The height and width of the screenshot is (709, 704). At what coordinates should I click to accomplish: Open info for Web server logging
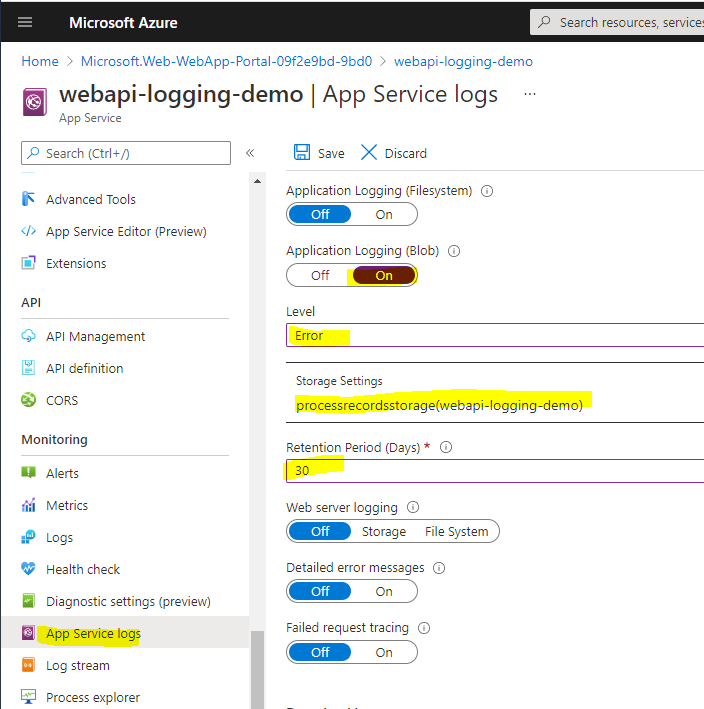point(413,507)
